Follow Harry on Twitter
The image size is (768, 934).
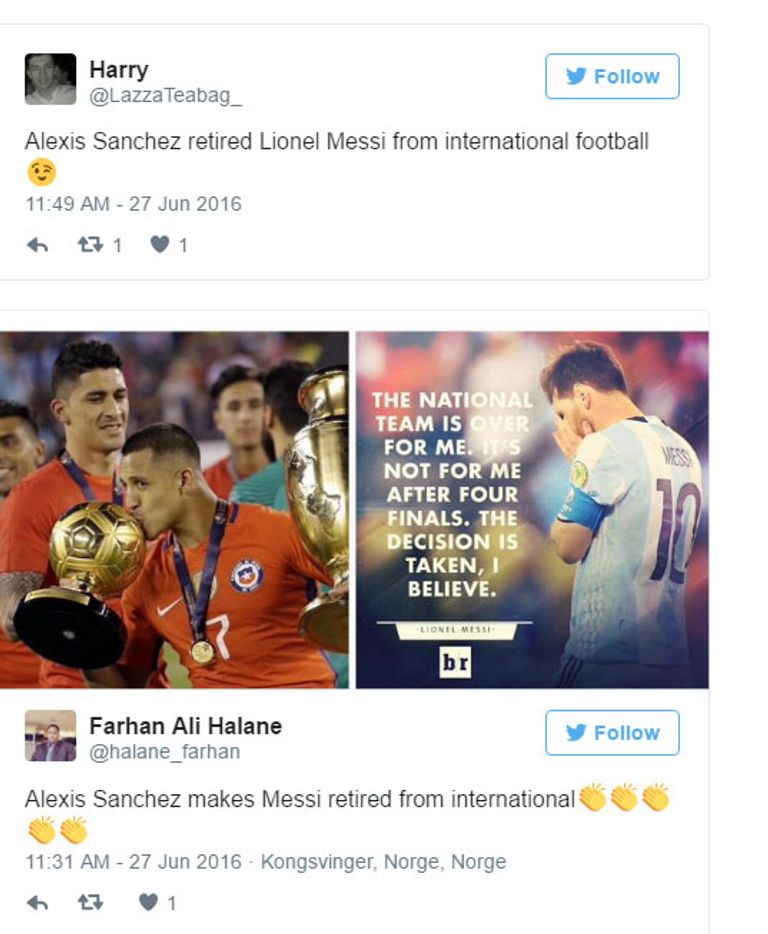click(612, 77)
